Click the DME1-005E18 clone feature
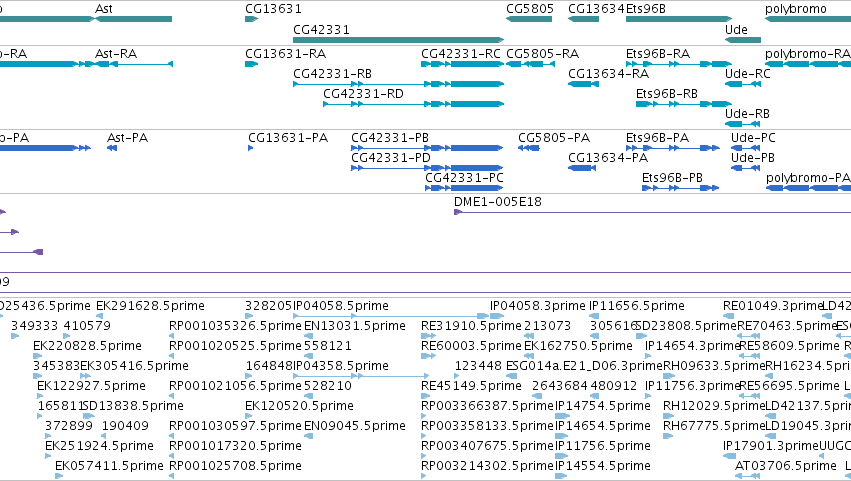Image resolution: width=851 pixels, height=481 pixels. pos(498,202)
